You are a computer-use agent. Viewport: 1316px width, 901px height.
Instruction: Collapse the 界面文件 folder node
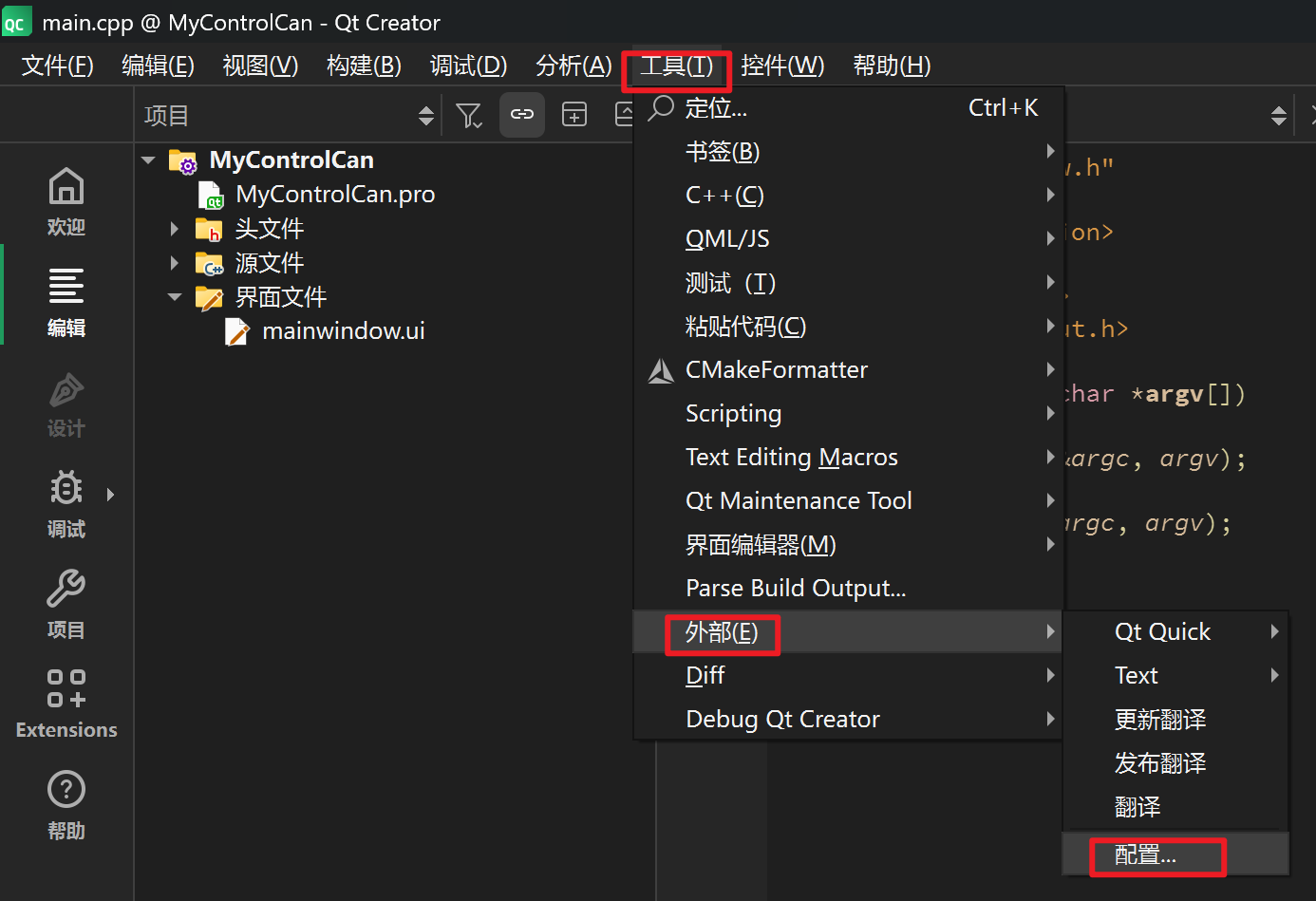(175, 297)
